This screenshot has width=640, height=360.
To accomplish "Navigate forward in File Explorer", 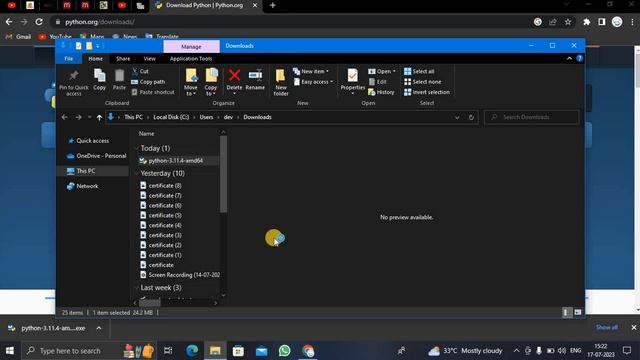I will coord(78,117).
